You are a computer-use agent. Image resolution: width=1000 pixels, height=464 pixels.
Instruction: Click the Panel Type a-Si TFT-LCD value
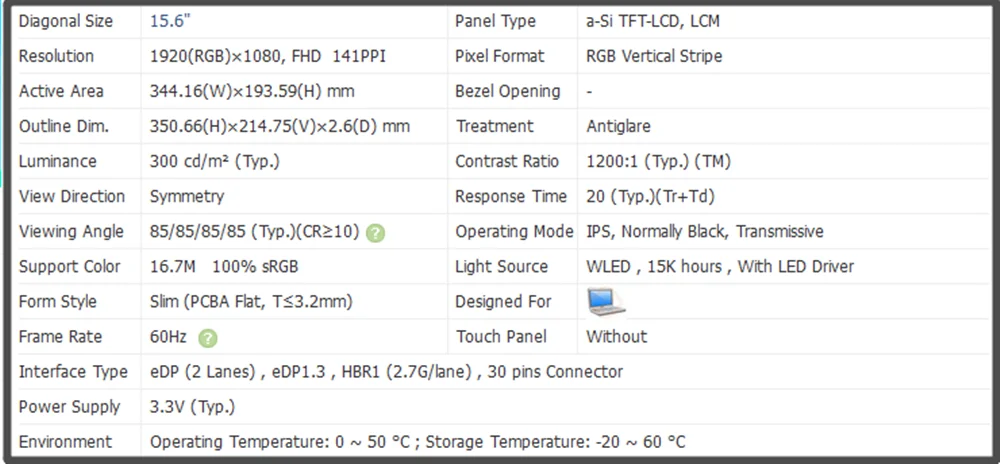click(653, 21)
